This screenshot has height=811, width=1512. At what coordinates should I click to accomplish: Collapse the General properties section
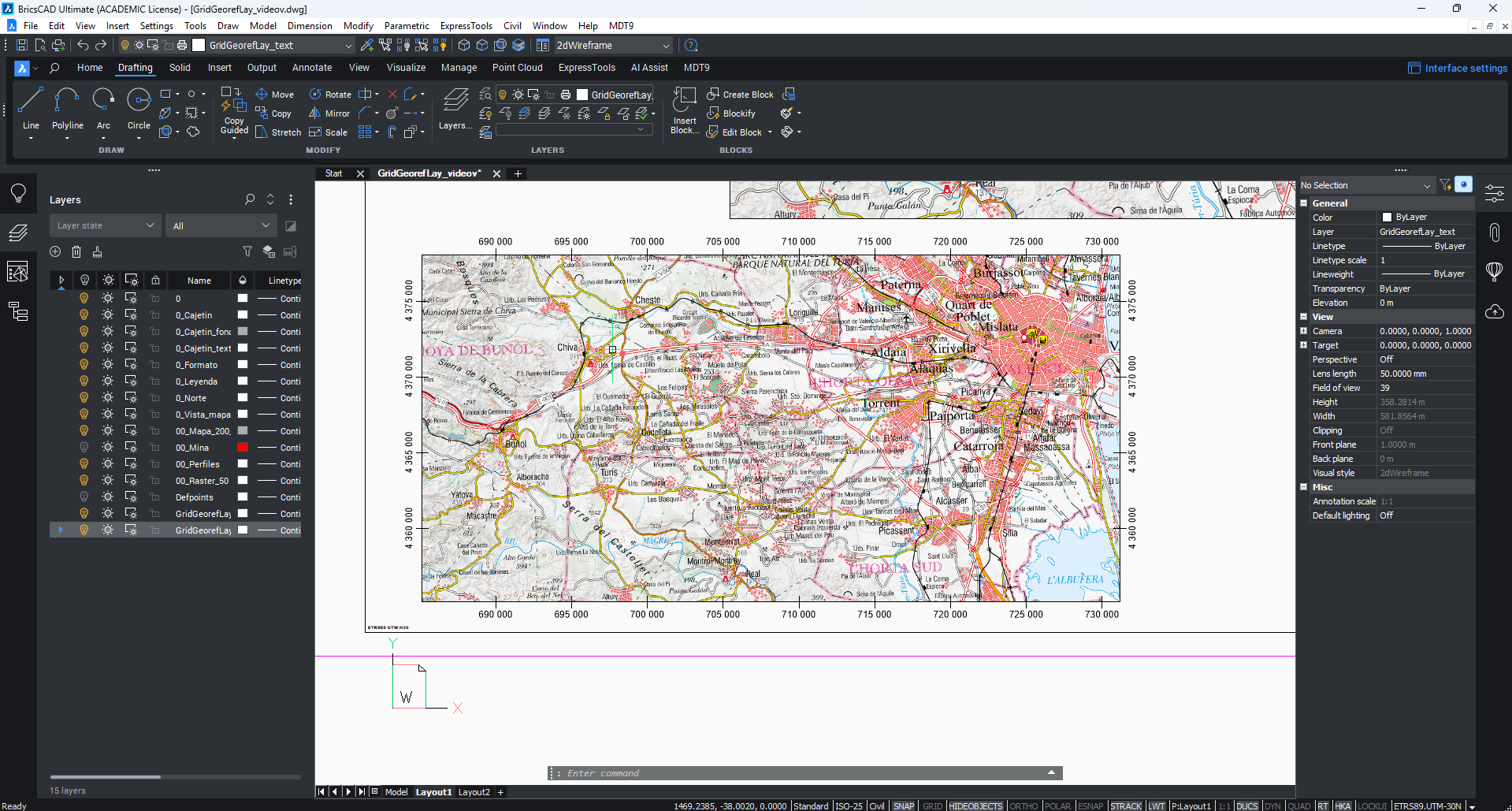click(x=1304, y=203)
